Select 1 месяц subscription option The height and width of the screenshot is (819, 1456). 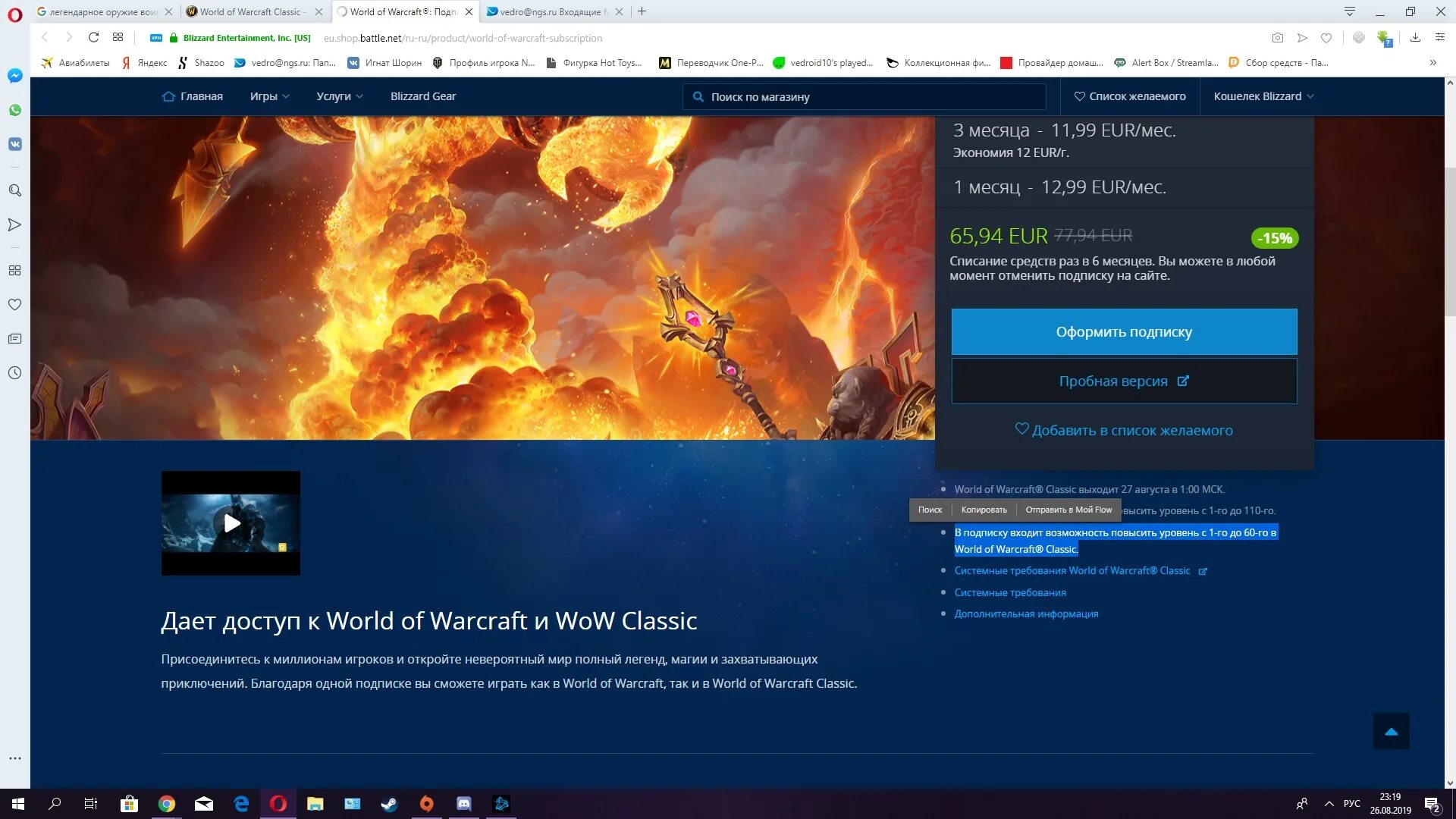1124,187
